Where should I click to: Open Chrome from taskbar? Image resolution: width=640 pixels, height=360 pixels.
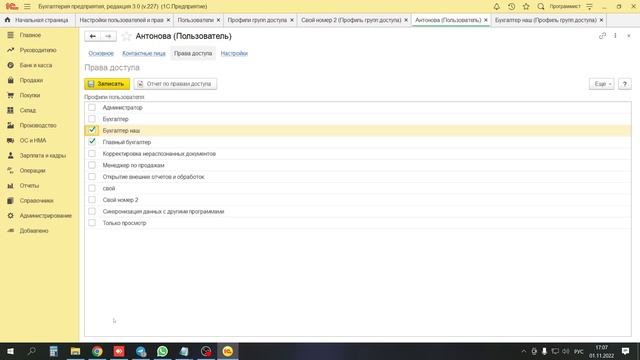pyautogui.click(x=97, y=351)
